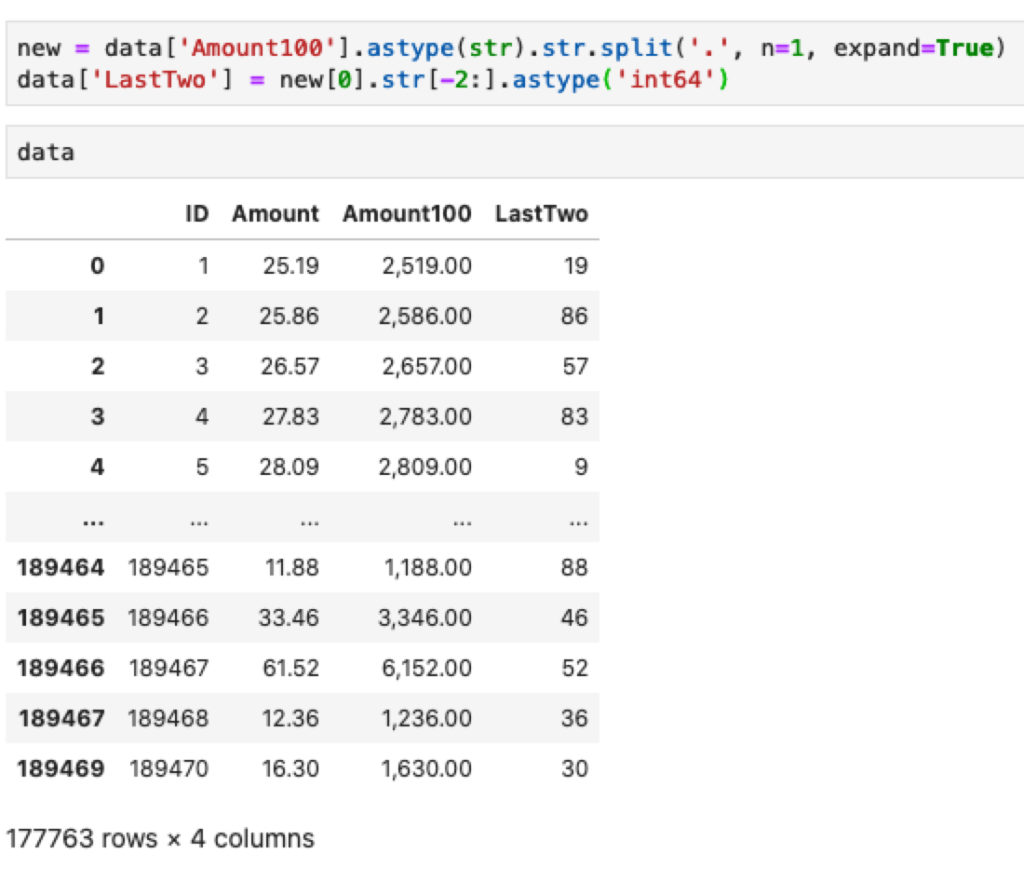Click the LastTwo value 9
1024x881 pixels.
click(581, 467)
